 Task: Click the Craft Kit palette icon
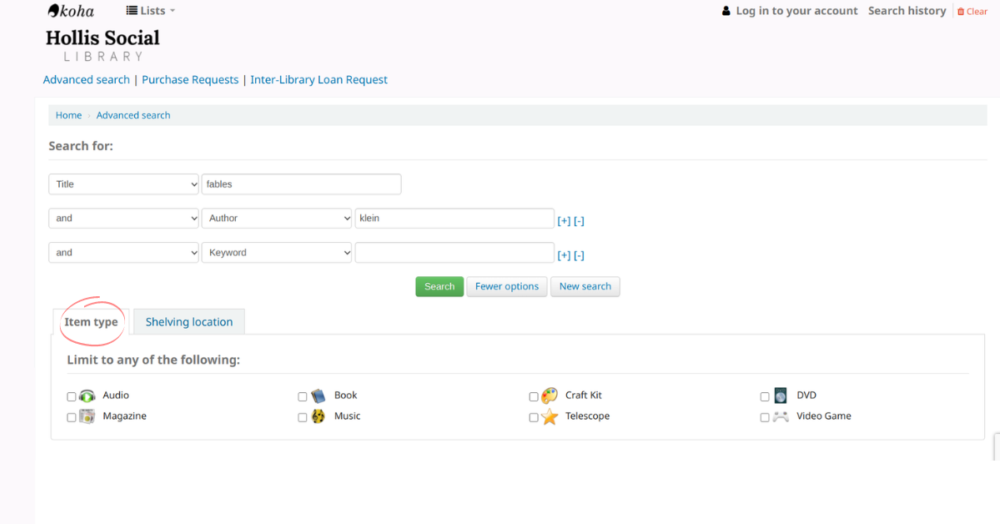549,396
